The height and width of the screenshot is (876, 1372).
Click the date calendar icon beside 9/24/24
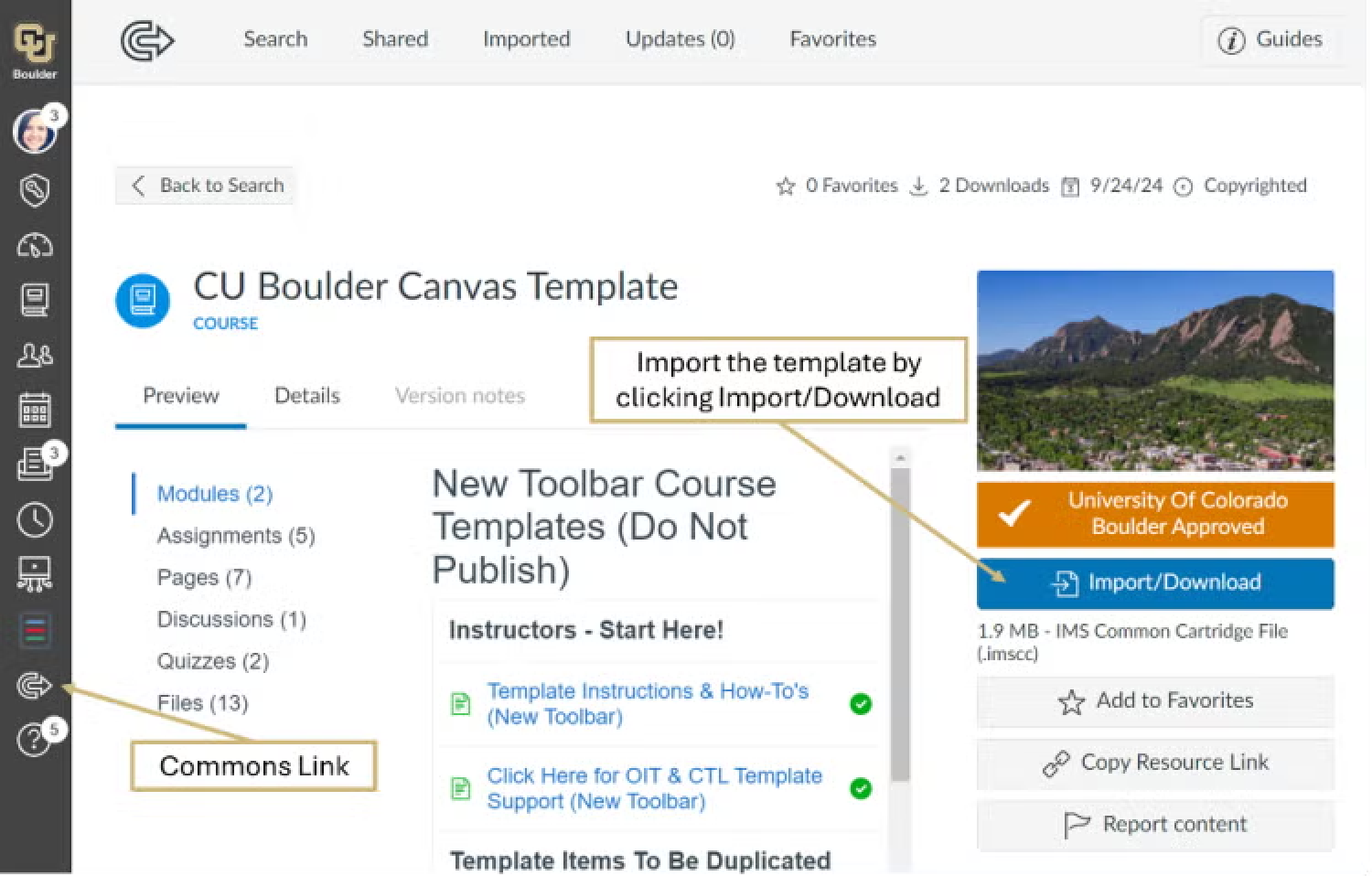click(x=1069, y=187)
